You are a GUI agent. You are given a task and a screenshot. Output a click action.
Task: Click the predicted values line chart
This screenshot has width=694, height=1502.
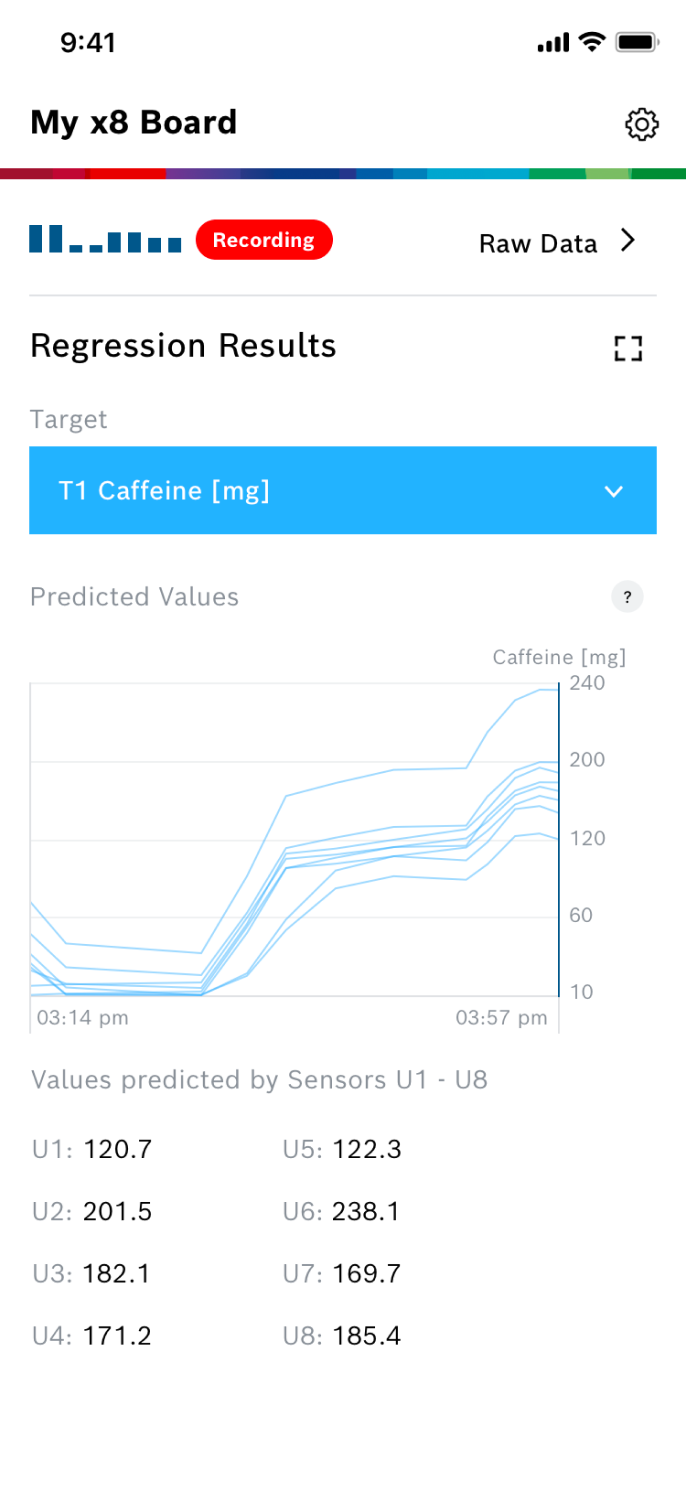point(294,840)
